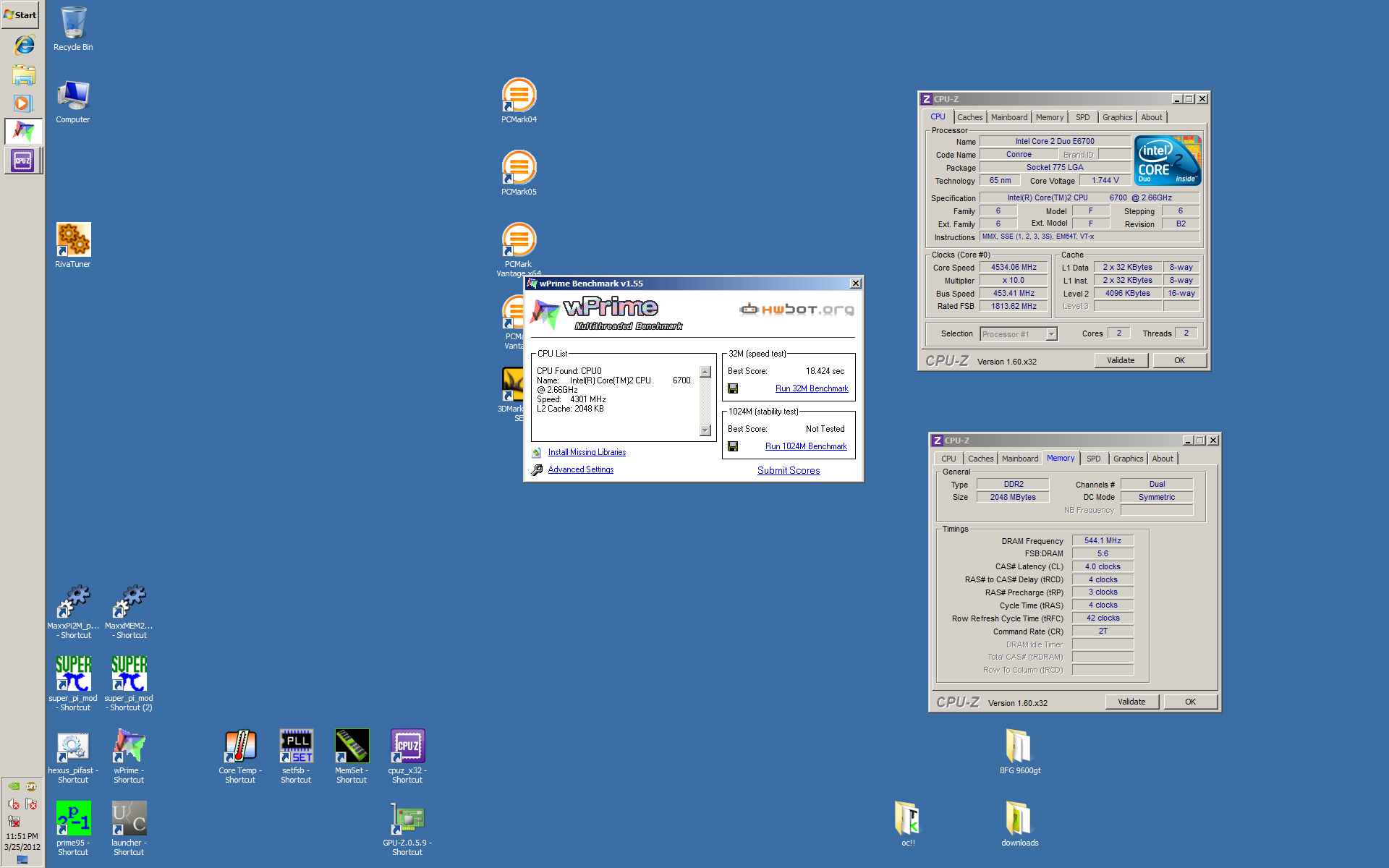Click Windows Media Player taskbar icon
Viewport: 1389px width, 868px height.
(24, 103)
